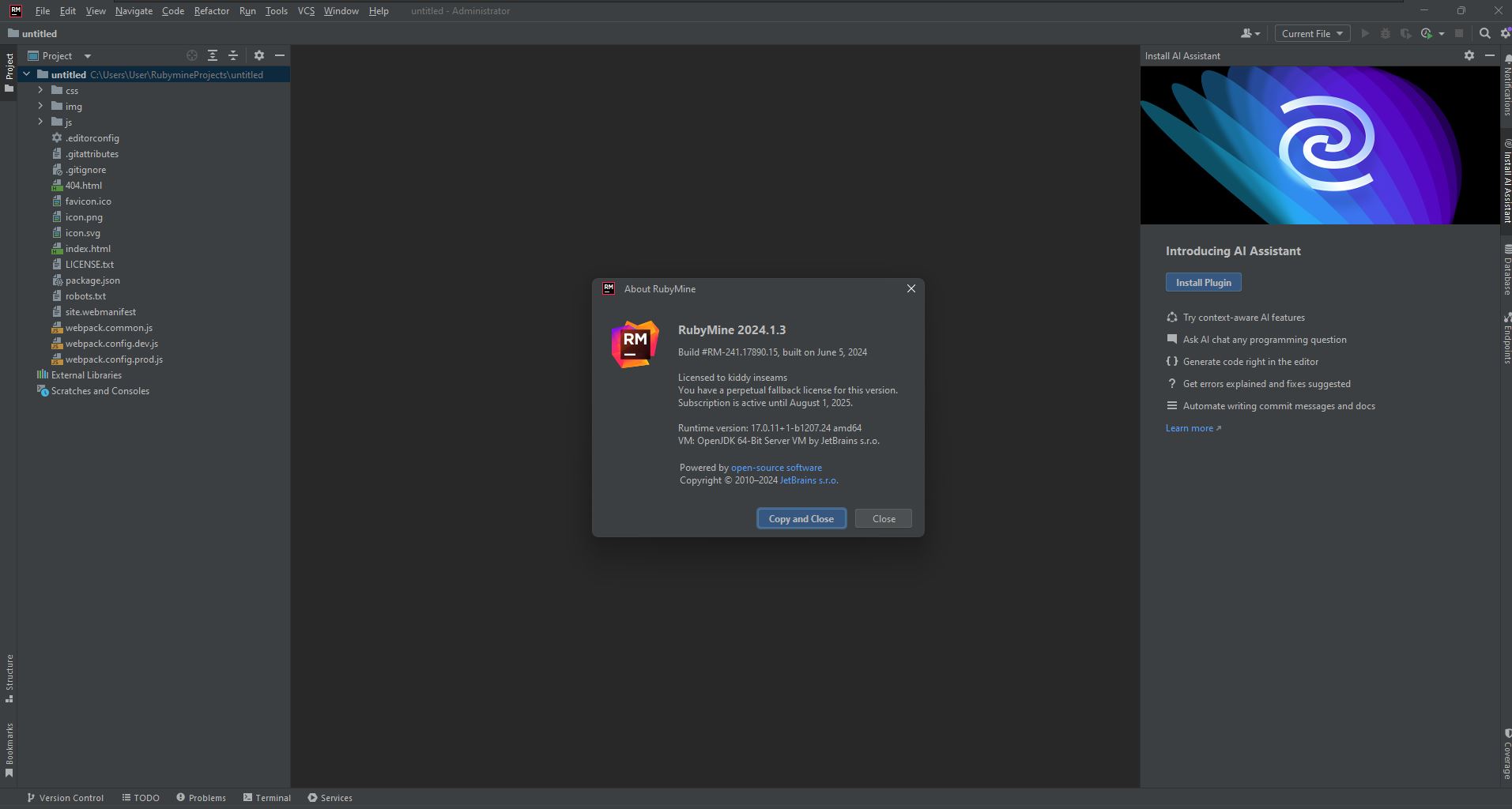The width and height of the screenshot is (1512, 809).
Task: Open the open-source software link
Action: 776,468
